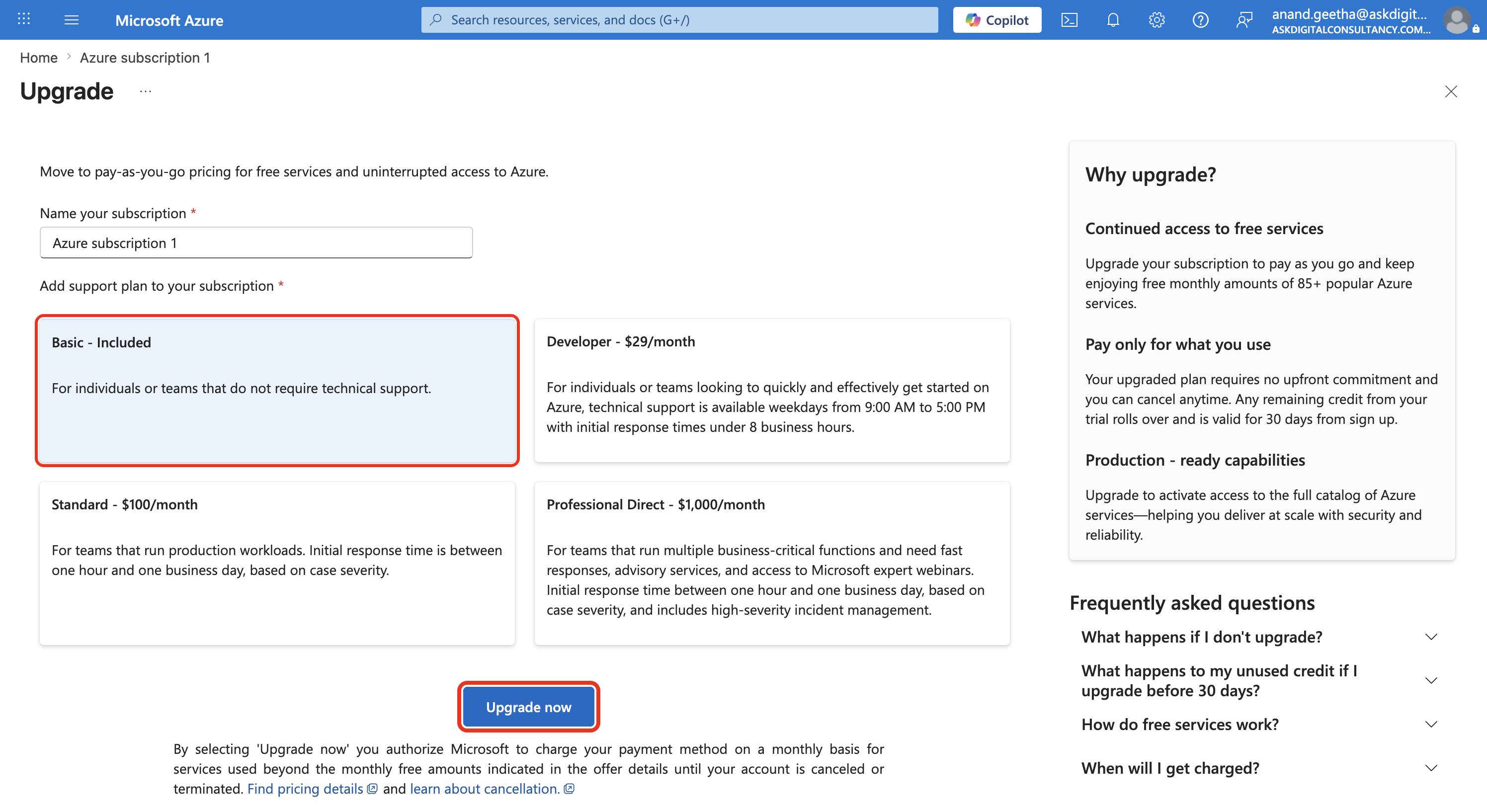Open the portal settings gear
Image resolution: width=1487 pixels, height=812 pixels.
click(x=1157, y=20)
